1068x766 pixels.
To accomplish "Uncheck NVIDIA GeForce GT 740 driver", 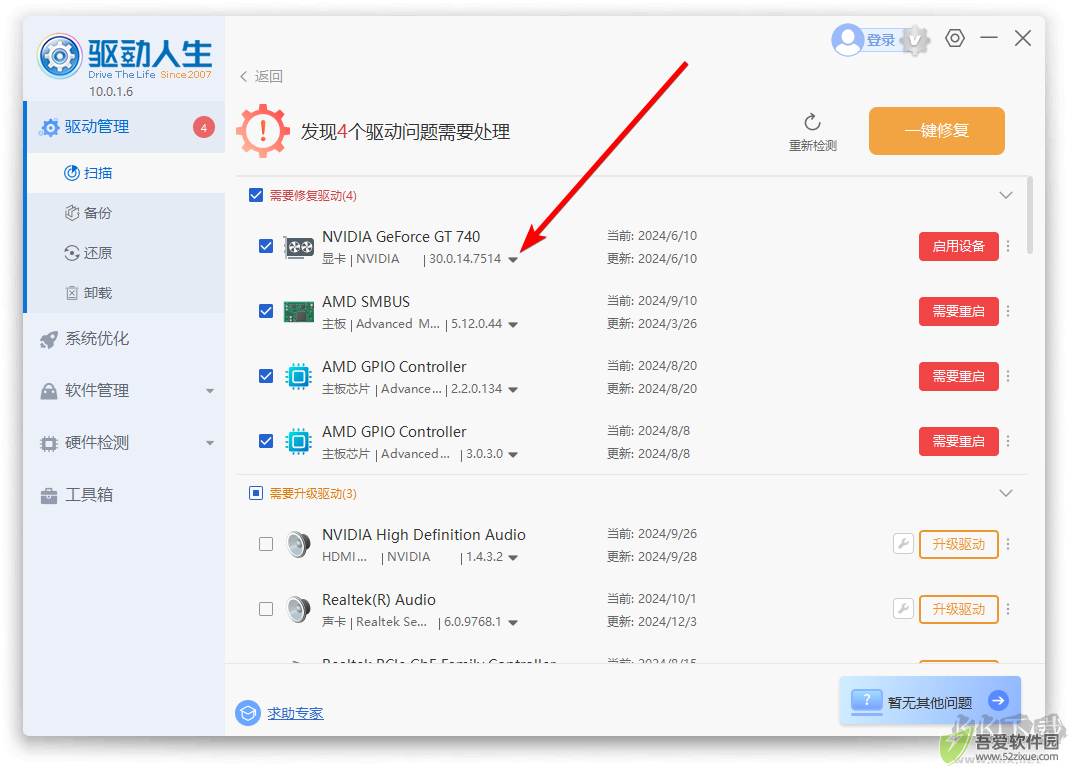I will coord(266,246).
